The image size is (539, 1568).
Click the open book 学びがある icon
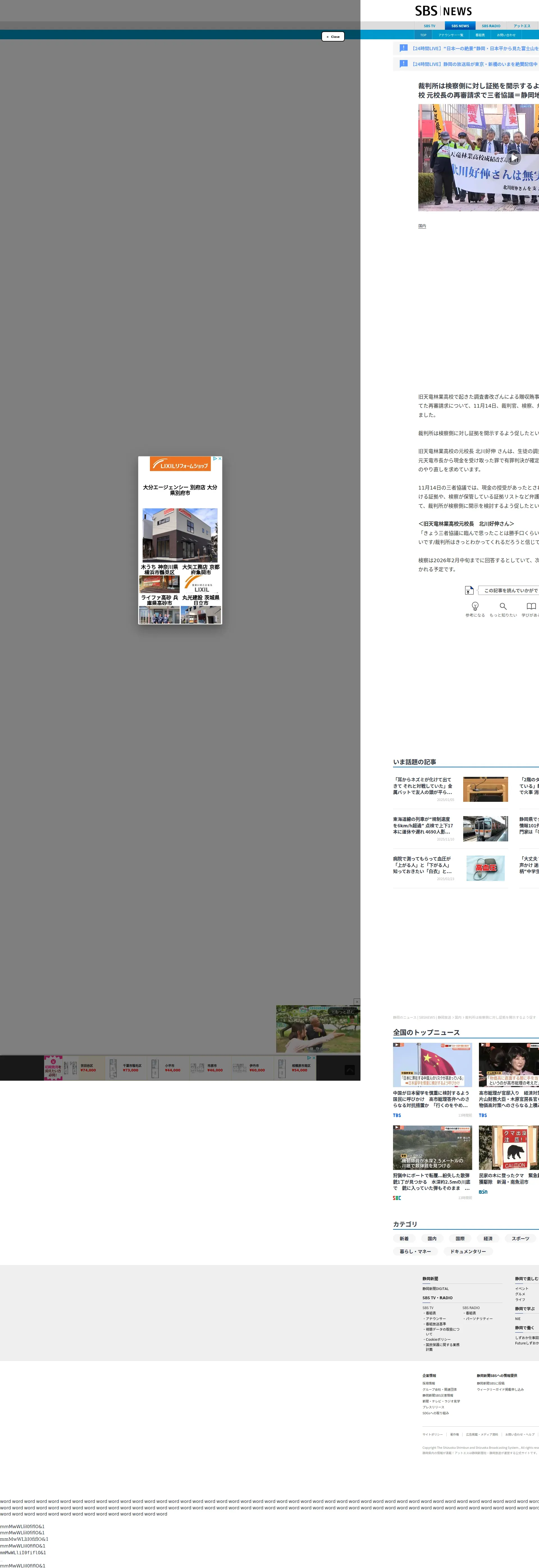[x=531, y=606]
